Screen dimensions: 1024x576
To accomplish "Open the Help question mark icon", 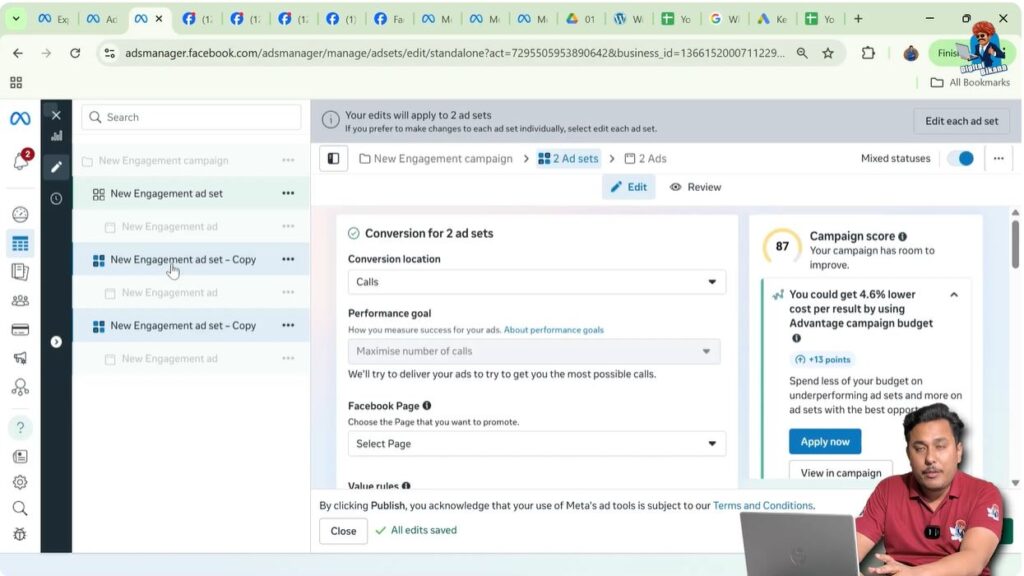I will coord(20,427).
